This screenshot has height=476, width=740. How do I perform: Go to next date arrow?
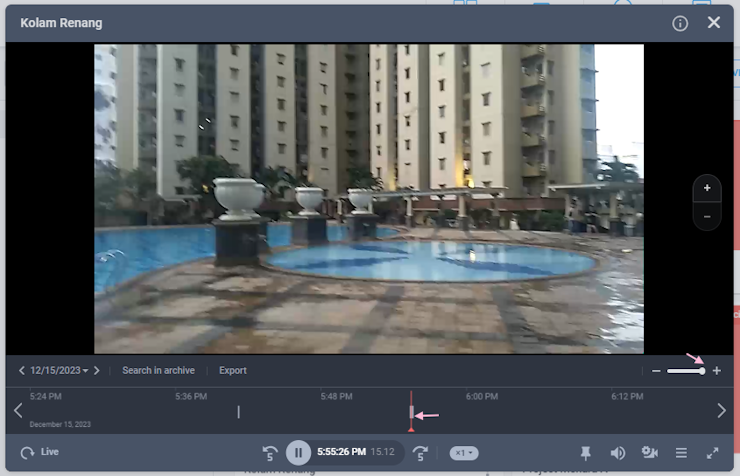(97, 371)
